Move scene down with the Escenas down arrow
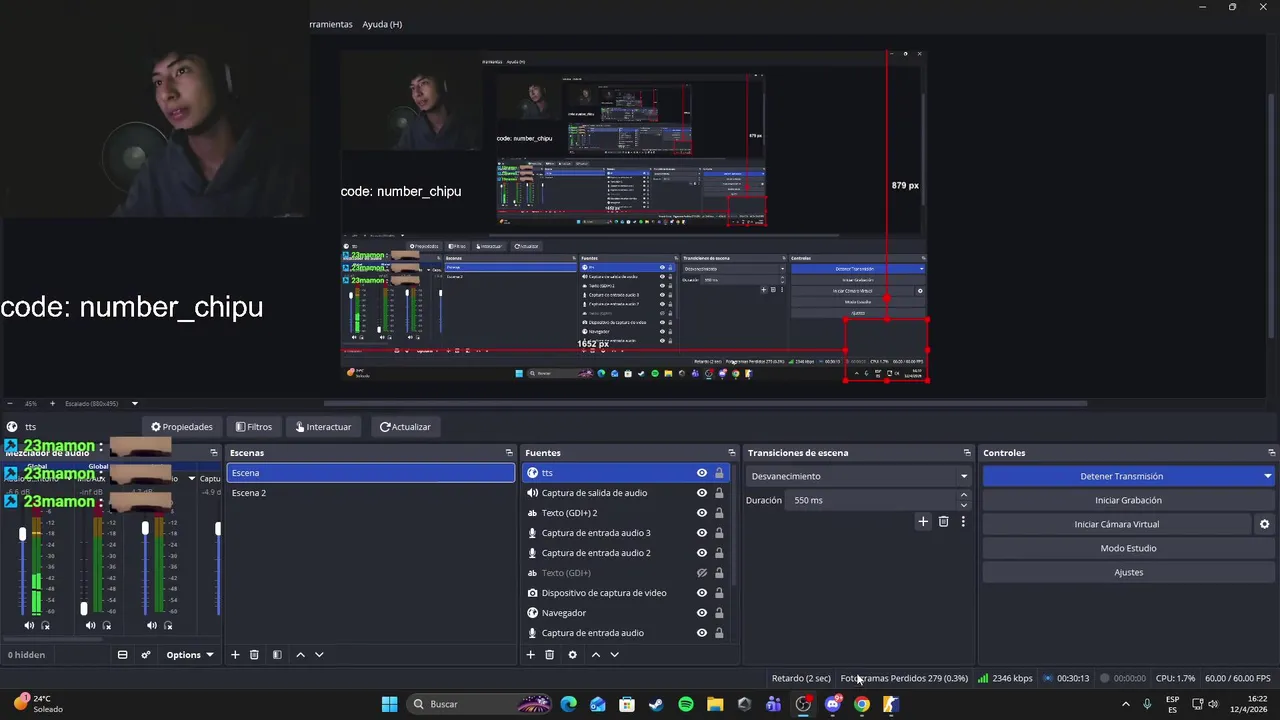1280x720 pixels. point(319,655)
